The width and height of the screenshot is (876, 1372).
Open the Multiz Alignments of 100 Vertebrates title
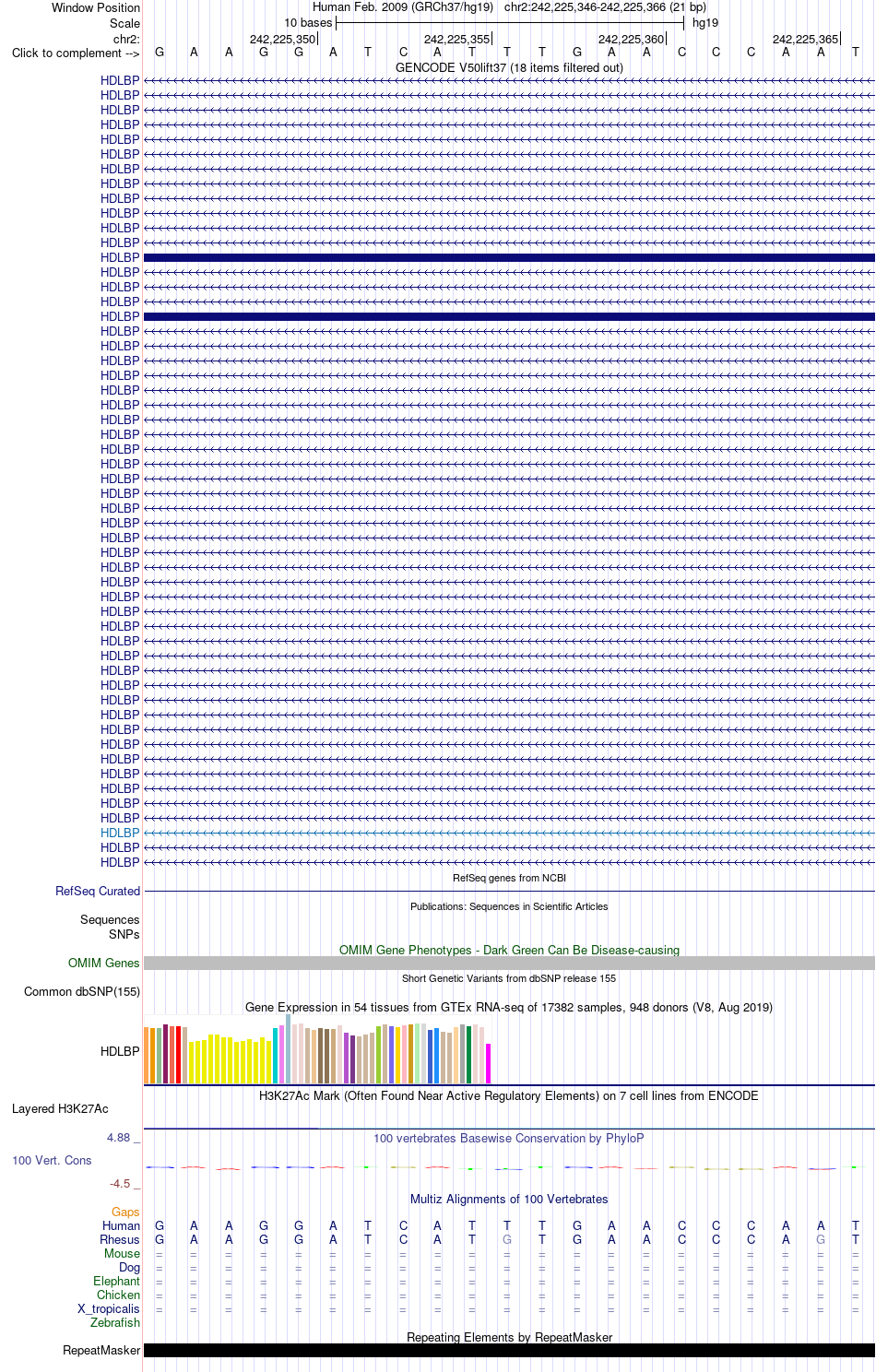coord(509,1199)
